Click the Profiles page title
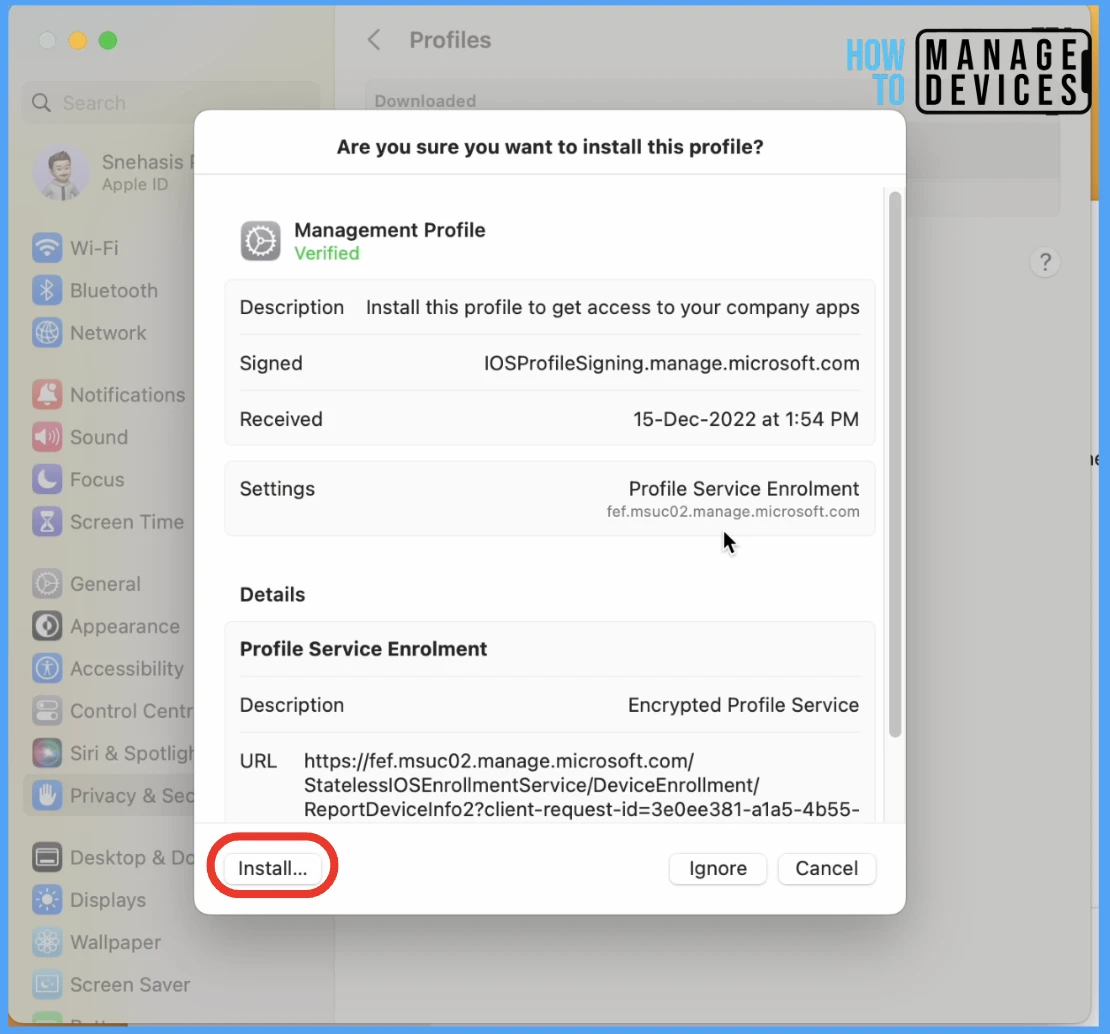1110x1034 pixels. click(450, 40)
